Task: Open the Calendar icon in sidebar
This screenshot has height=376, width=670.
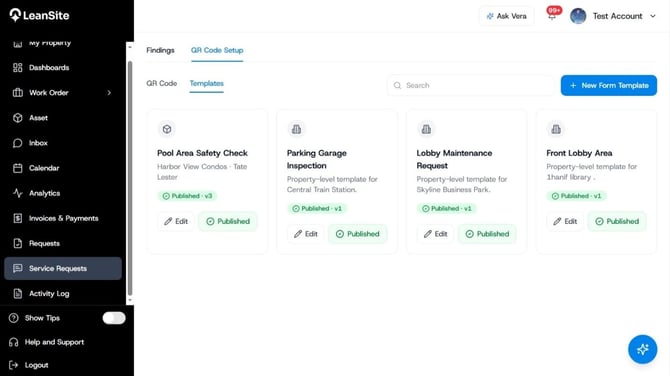Action: 18,168
